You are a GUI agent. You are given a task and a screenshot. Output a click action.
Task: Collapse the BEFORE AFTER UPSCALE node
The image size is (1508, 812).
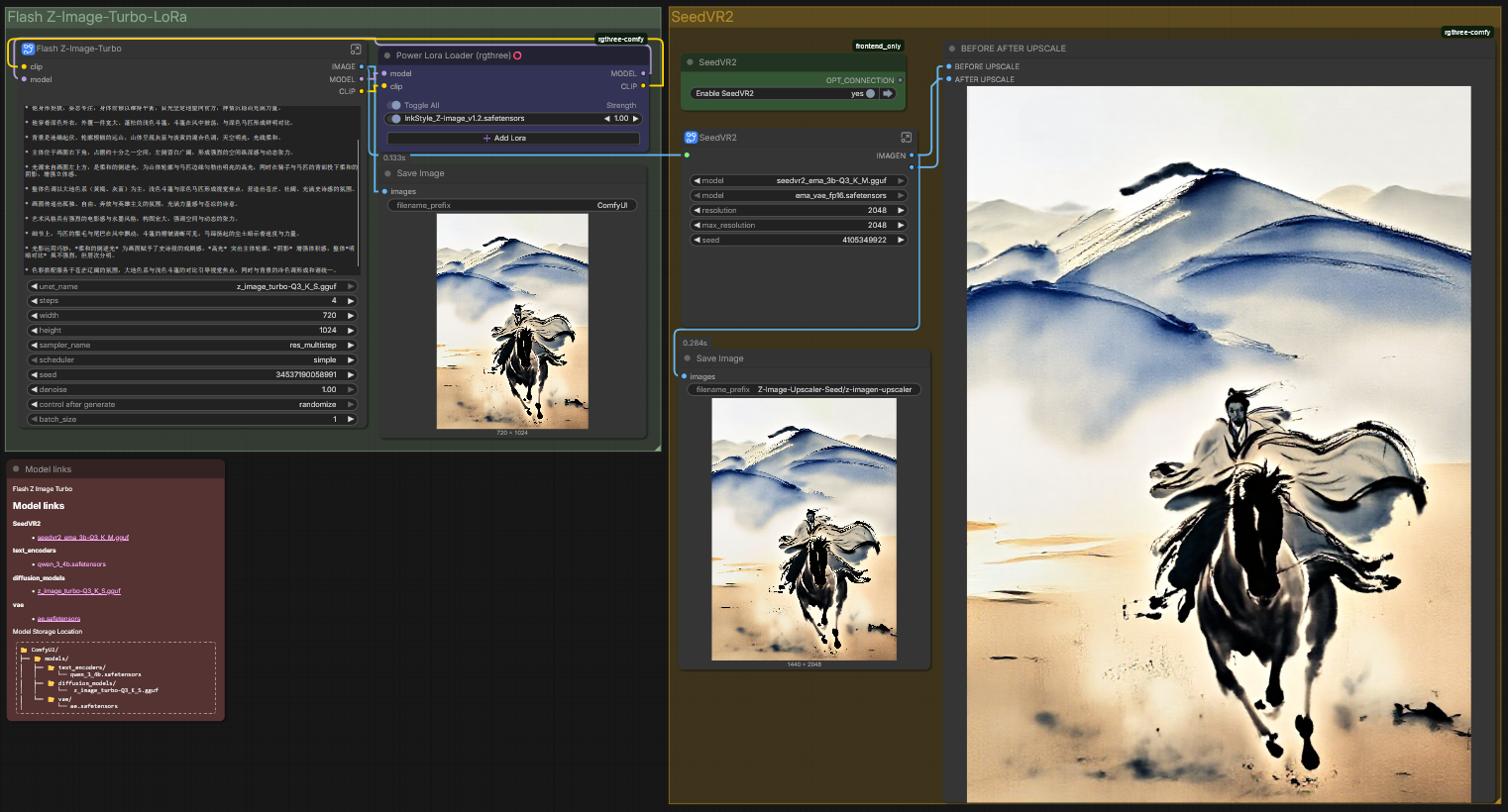[x=952, y=49]
